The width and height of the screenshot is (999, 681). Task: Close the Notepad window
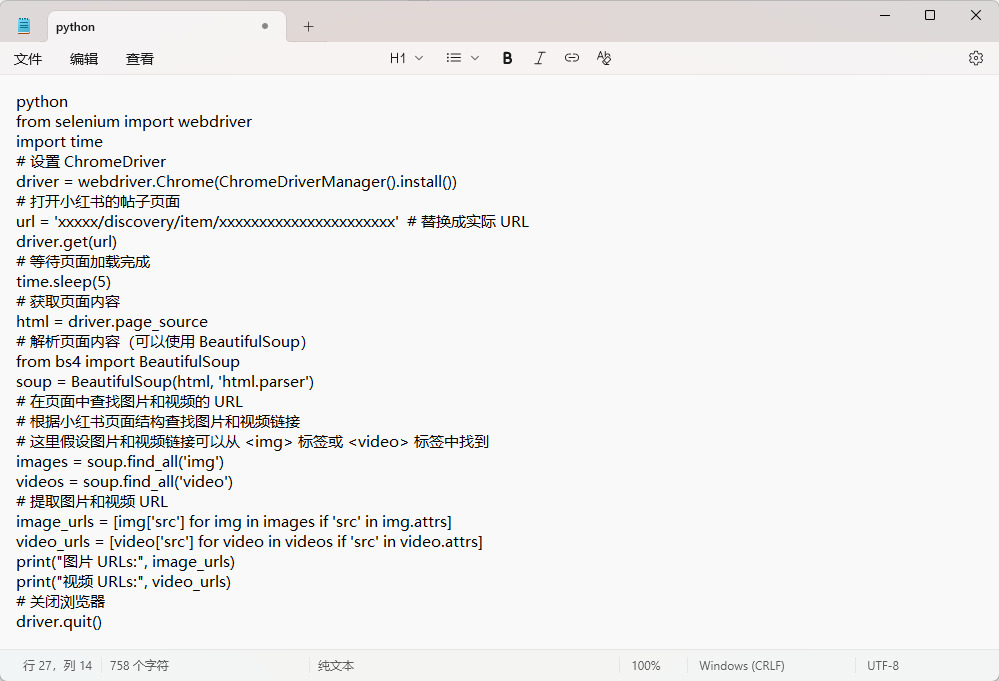[975, 15]
